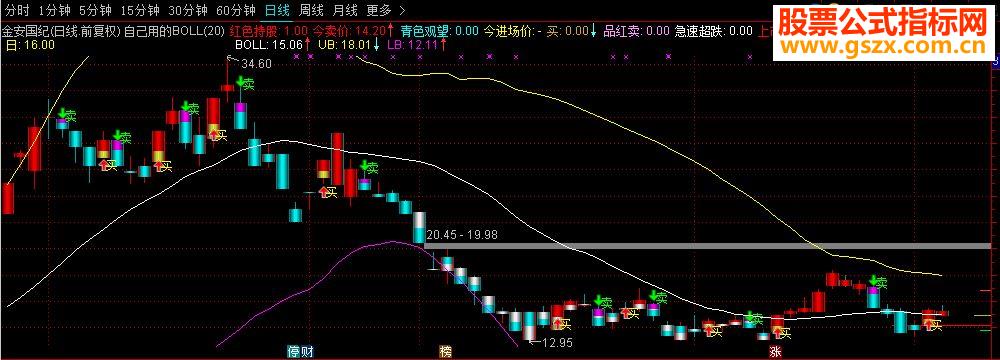Screen dimensions: 1000x360
Task: Click the cyan down arrow after UB 18.01
Action: (x=376, y=45)
